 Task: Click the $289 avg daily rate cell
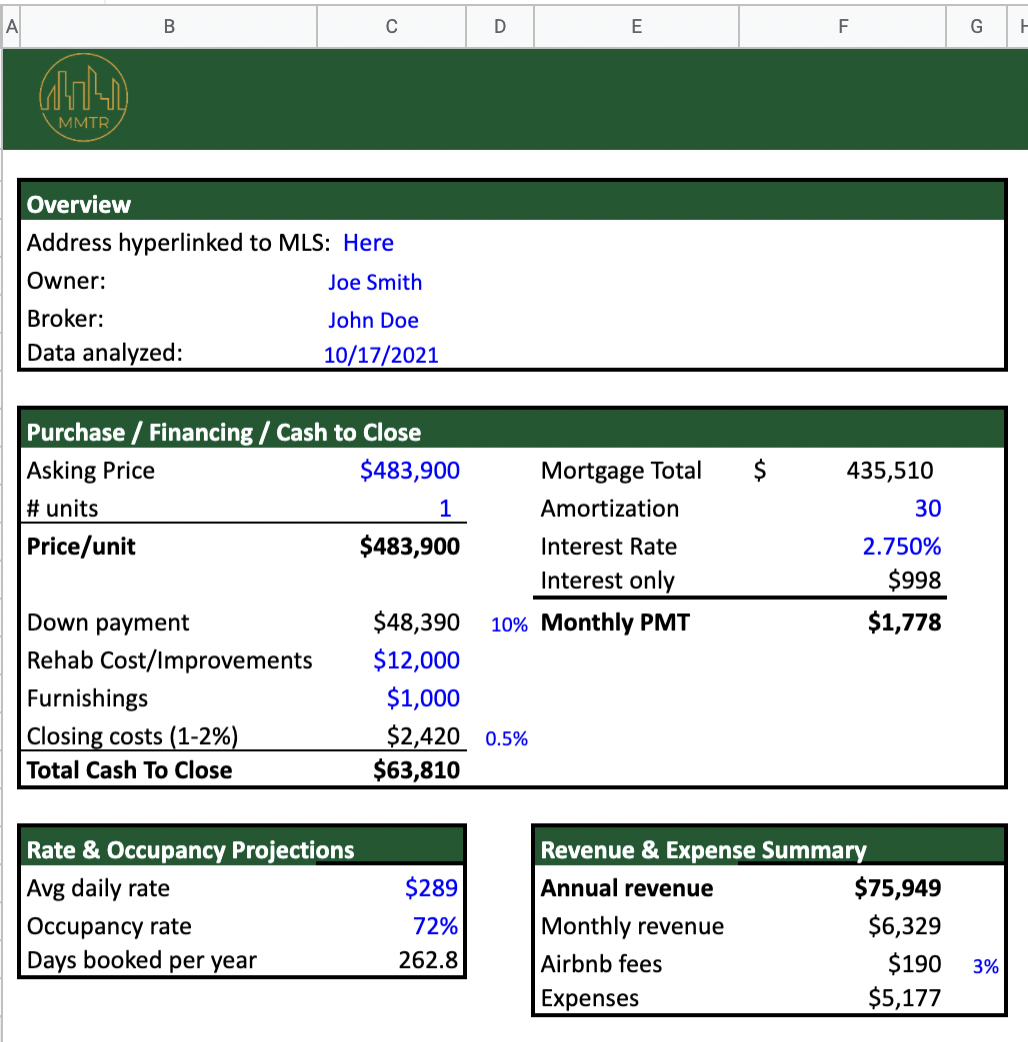pyautogui.click(x=431, y=888)
